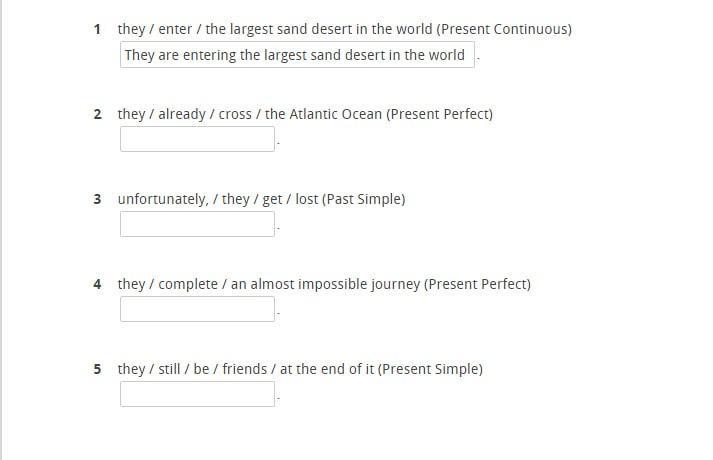
Task: Click the phrase "an almost impossible journey"
Action: click(x=325, y=284)
